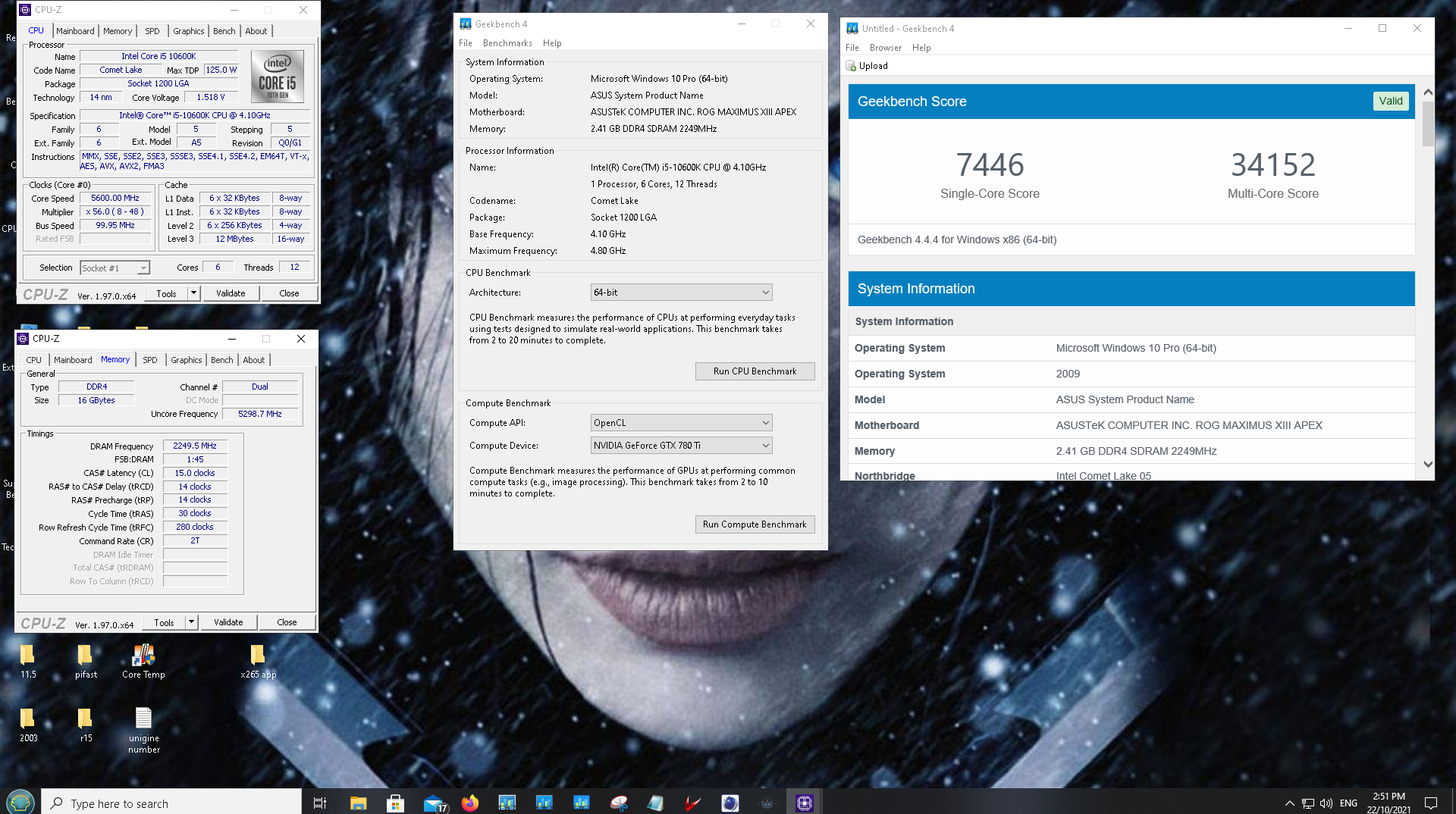Switch to CPU-Z via purple taskbar icon
Screen dimensions: 1456x814
click(805, 803)
